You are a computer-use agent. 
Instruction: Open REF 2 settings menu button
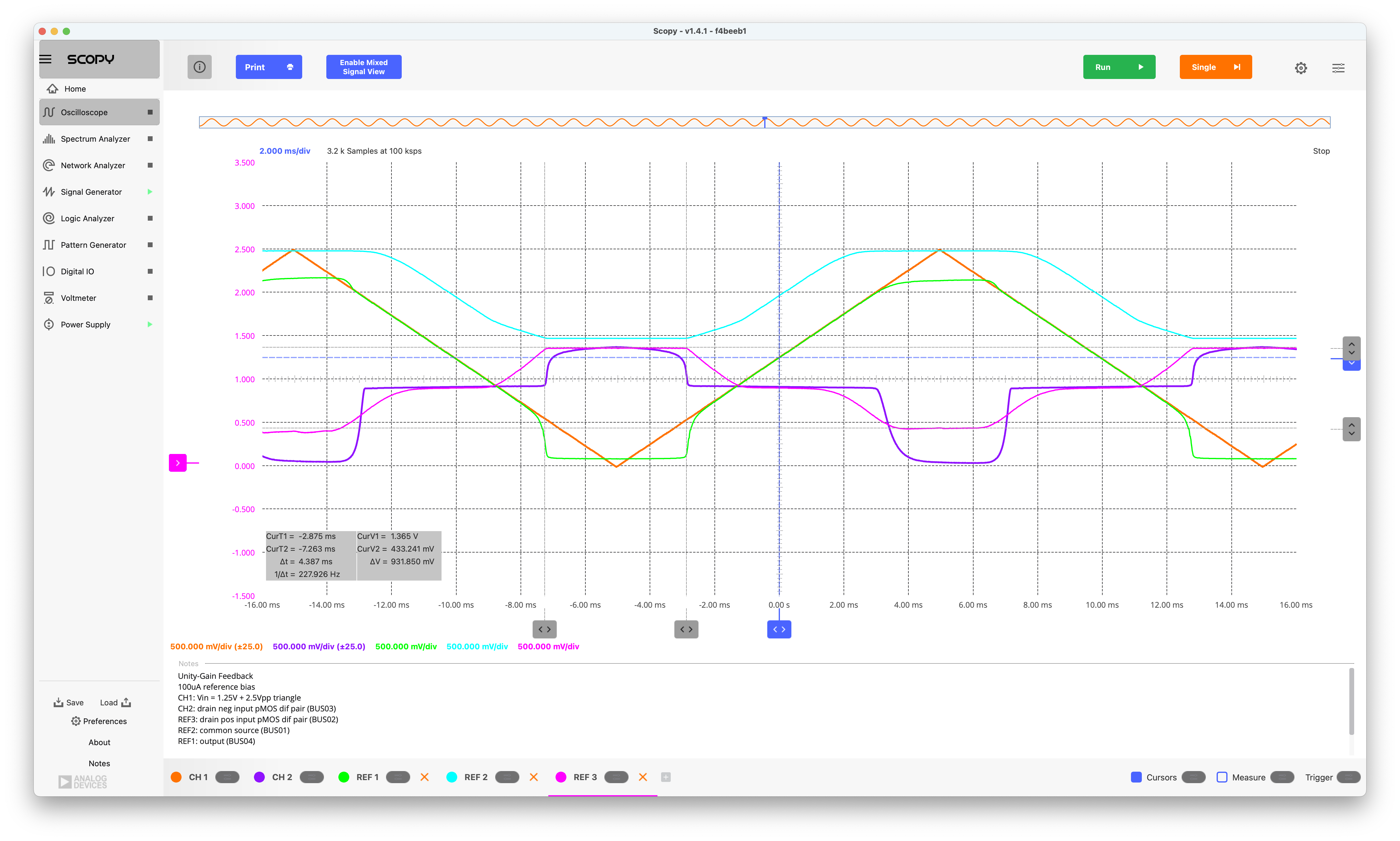(507, 777)
